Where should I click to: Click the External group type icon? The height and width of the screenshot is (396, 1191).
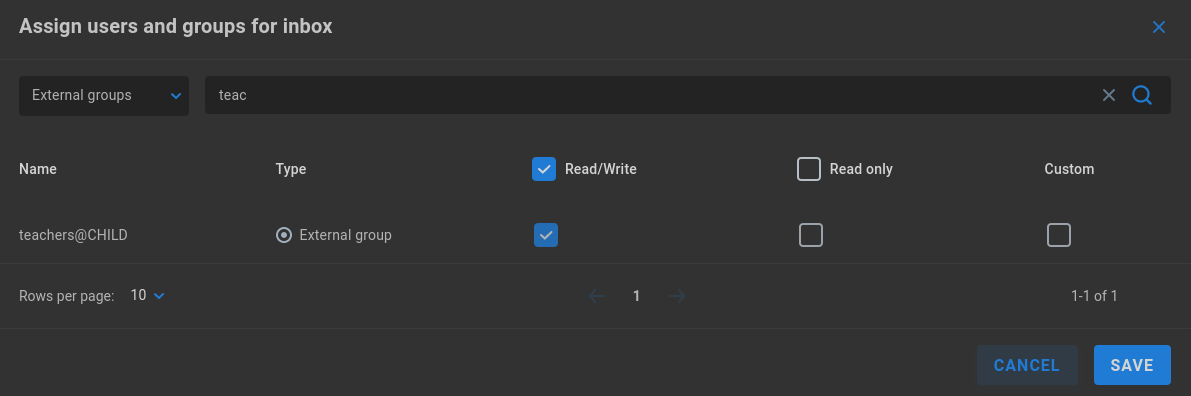click(x=283, y=235)
